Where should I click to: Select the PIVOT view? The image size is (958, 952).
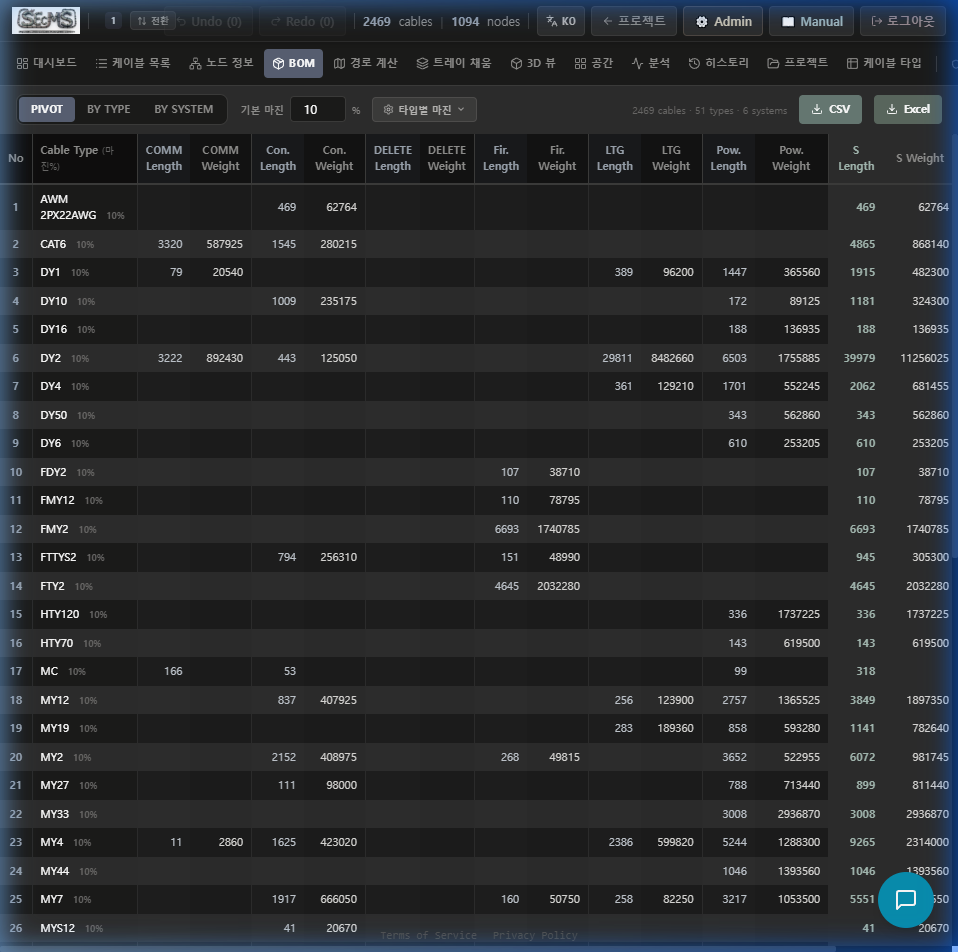(x=46, y=109)
